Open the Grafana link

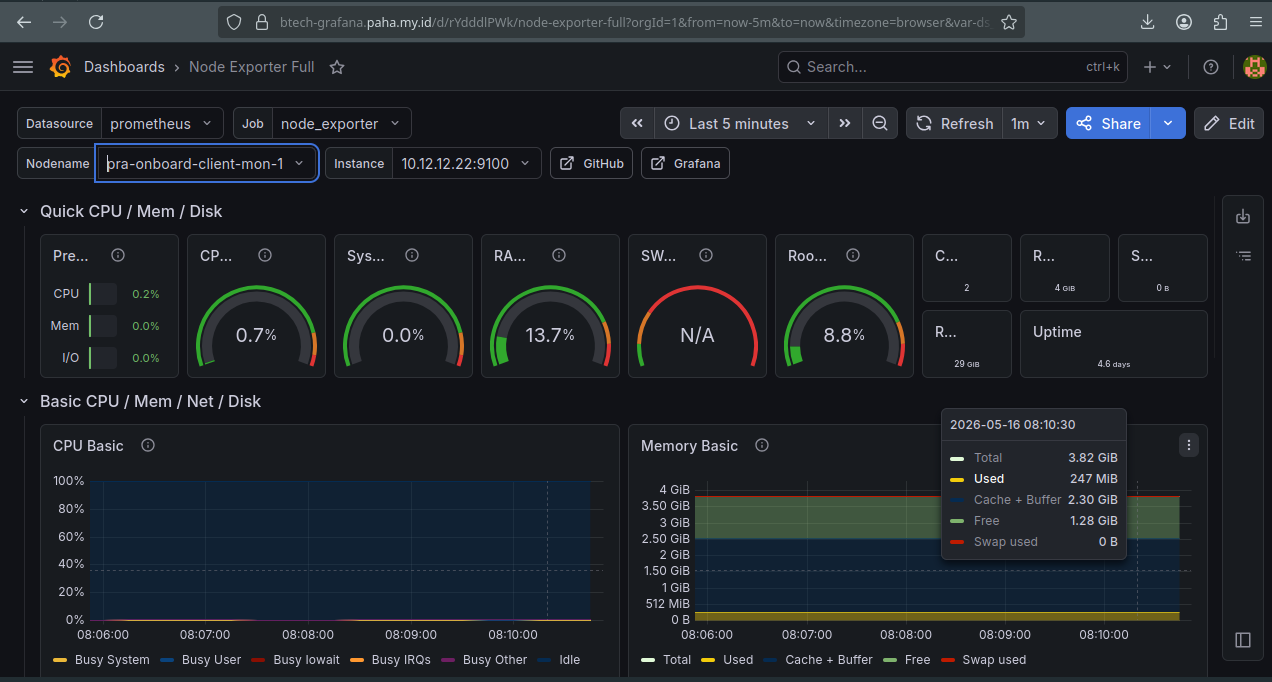click(x=685, y=163)
